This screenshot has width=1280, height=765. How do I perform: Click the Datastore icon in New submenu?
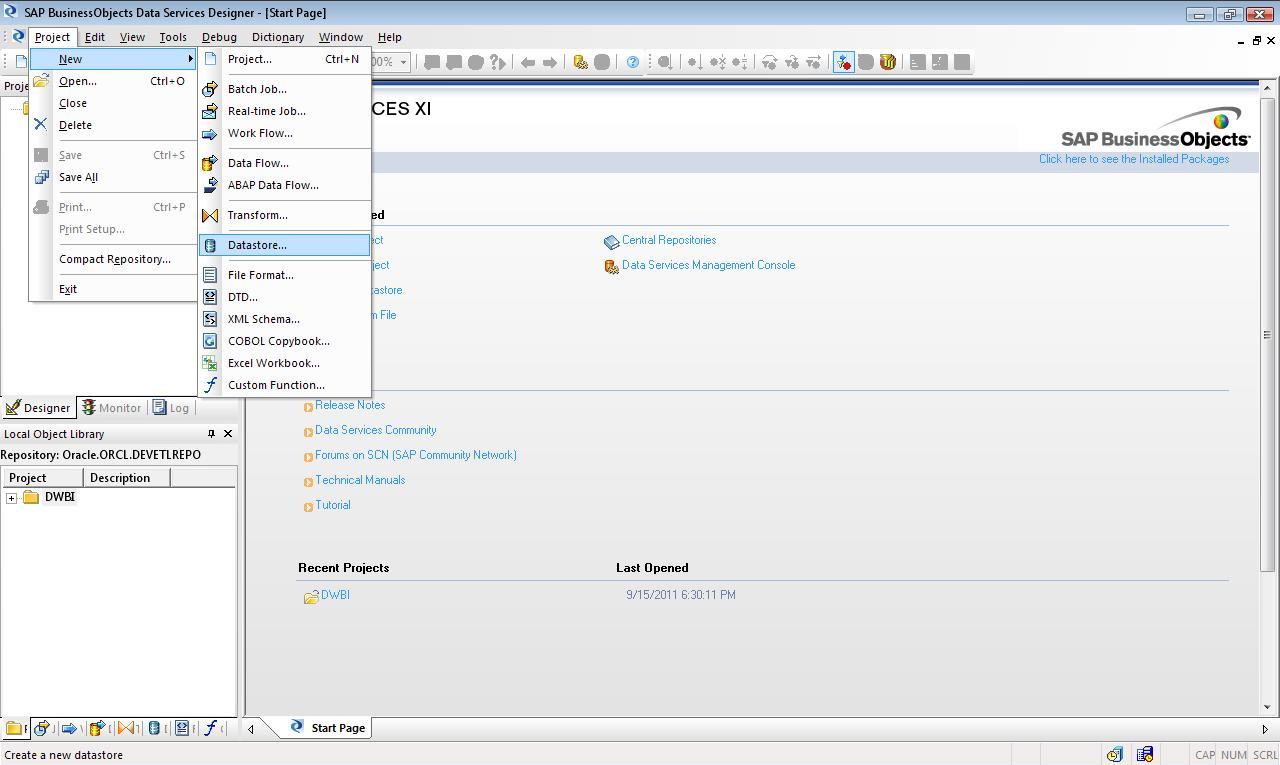[210, 245]
